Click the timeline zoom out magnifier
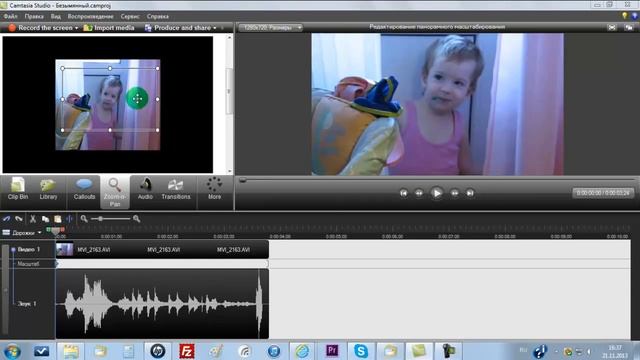The image size is (640, 360). pos(84,219)
